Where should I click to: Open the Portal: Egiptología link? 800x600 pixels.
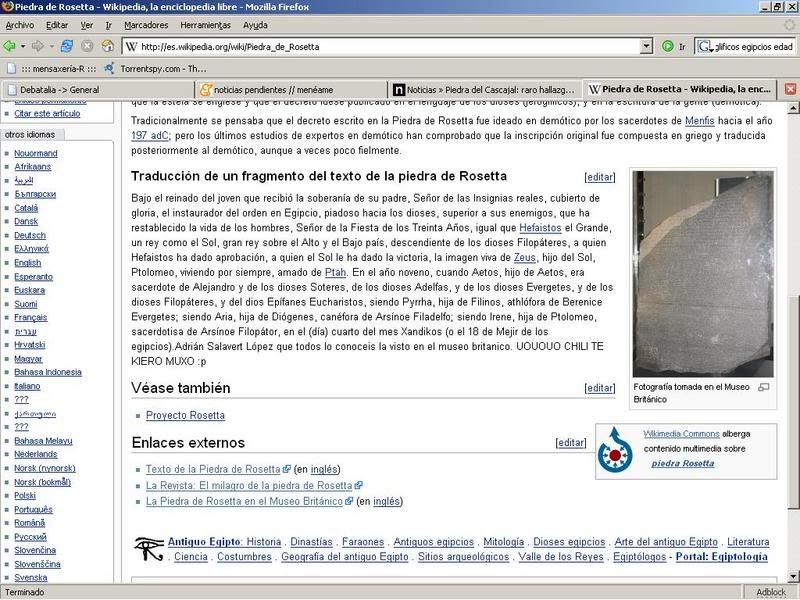point(721,557)
